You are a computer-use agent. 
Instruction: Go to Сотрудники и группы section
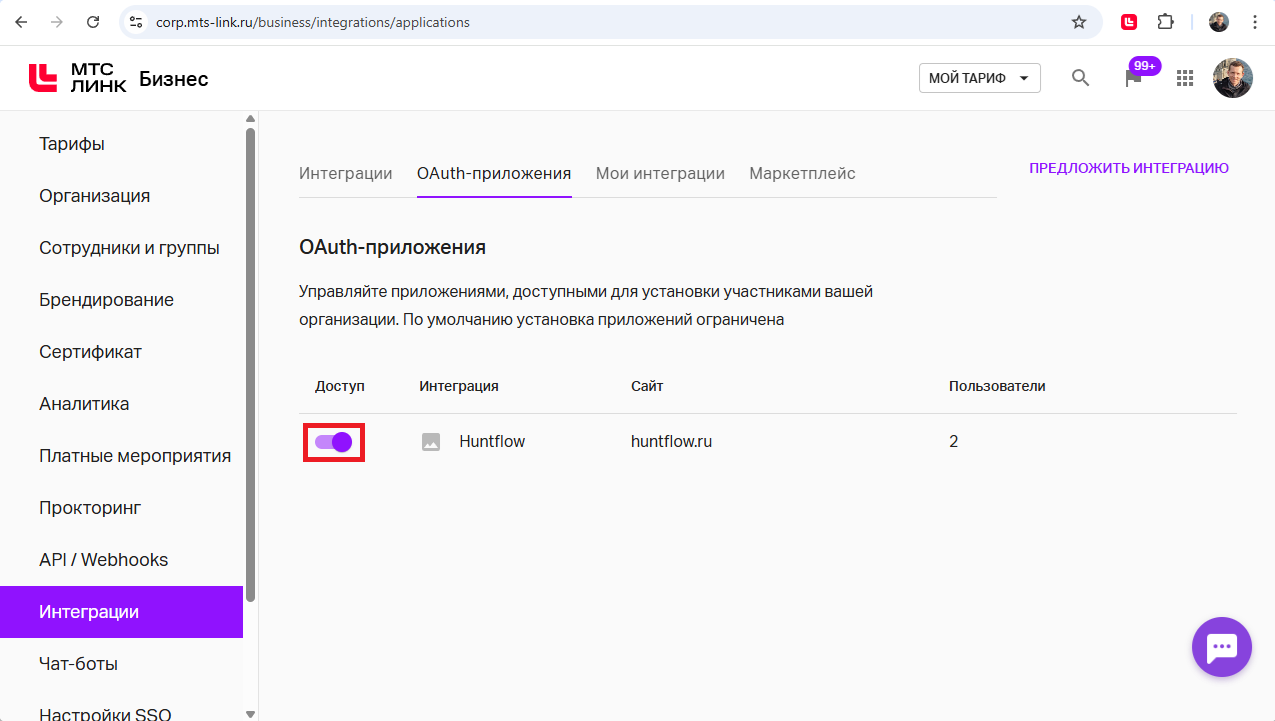[x=121, y=248]
